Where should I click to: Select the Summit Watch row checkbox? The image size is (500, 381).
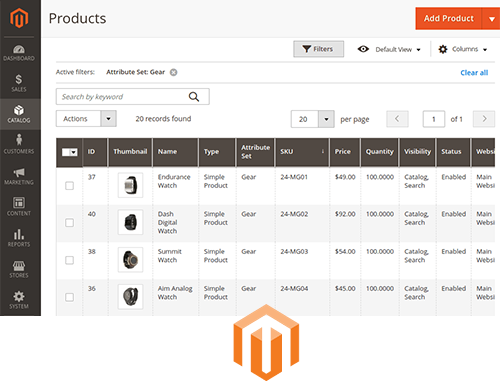(69, 260)
